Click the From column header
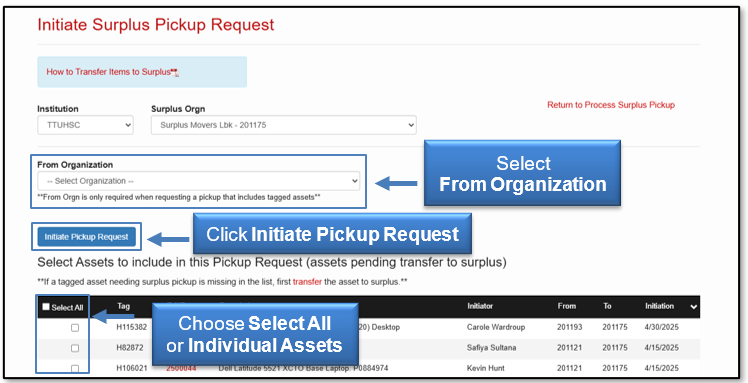Viewport: 748px width, 383px height. (566, 306)
